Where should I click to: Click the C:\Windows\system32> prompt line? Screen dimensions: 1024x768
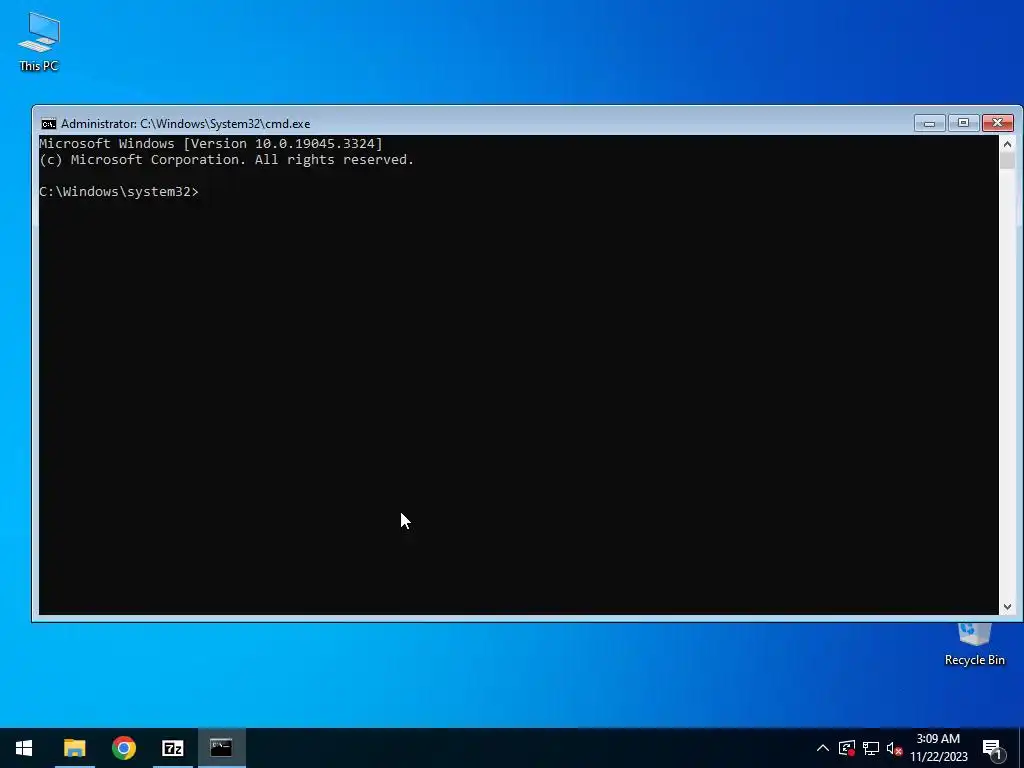119,191
